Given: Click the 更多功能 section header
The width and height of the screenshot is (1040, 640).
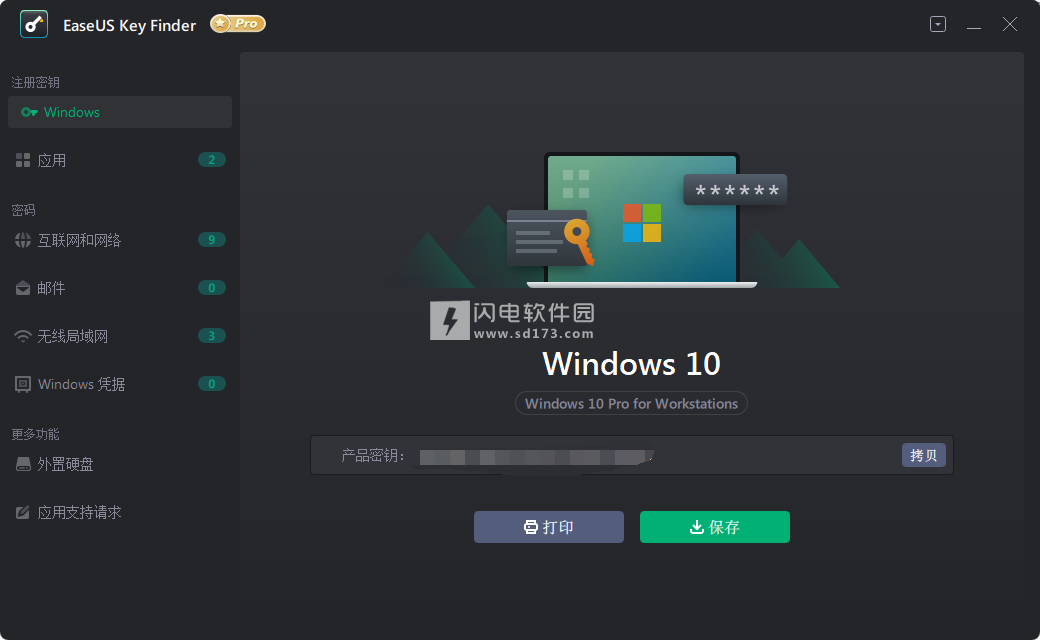Looking at the screenshot, I should click(x=36, y=434).
